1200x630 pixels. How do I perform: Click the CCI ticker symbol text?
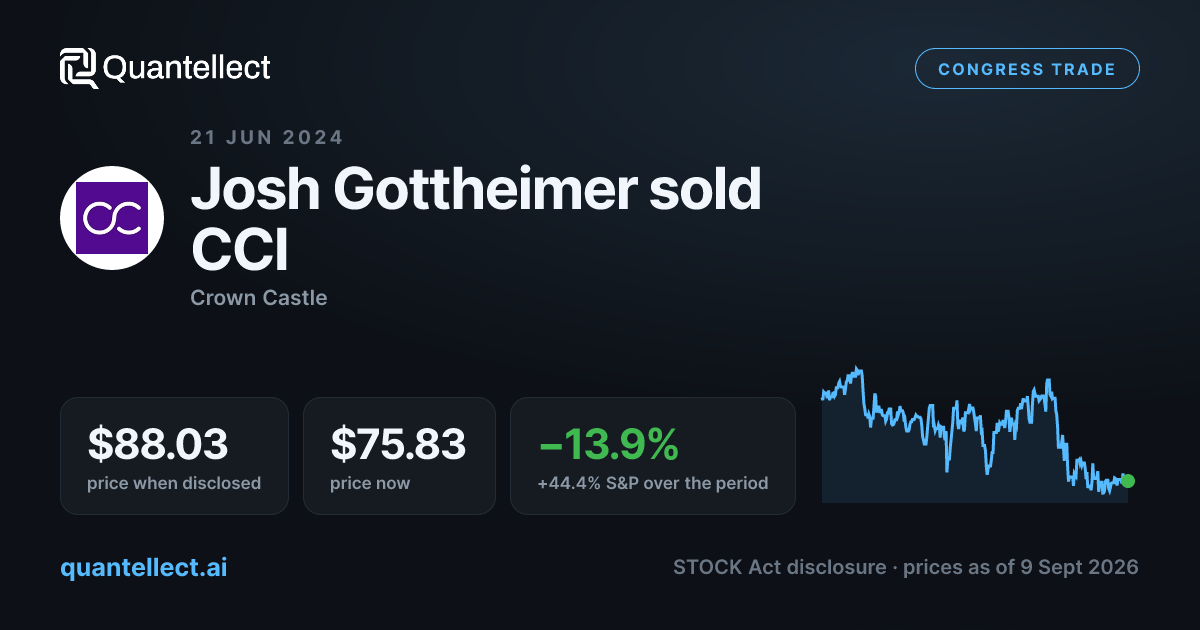tap(239, 249)
